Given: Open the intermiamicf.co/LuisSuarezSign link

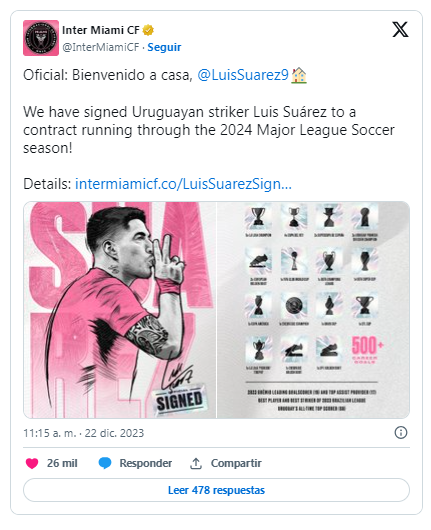Looking at the screenshot, I should 183,184.
